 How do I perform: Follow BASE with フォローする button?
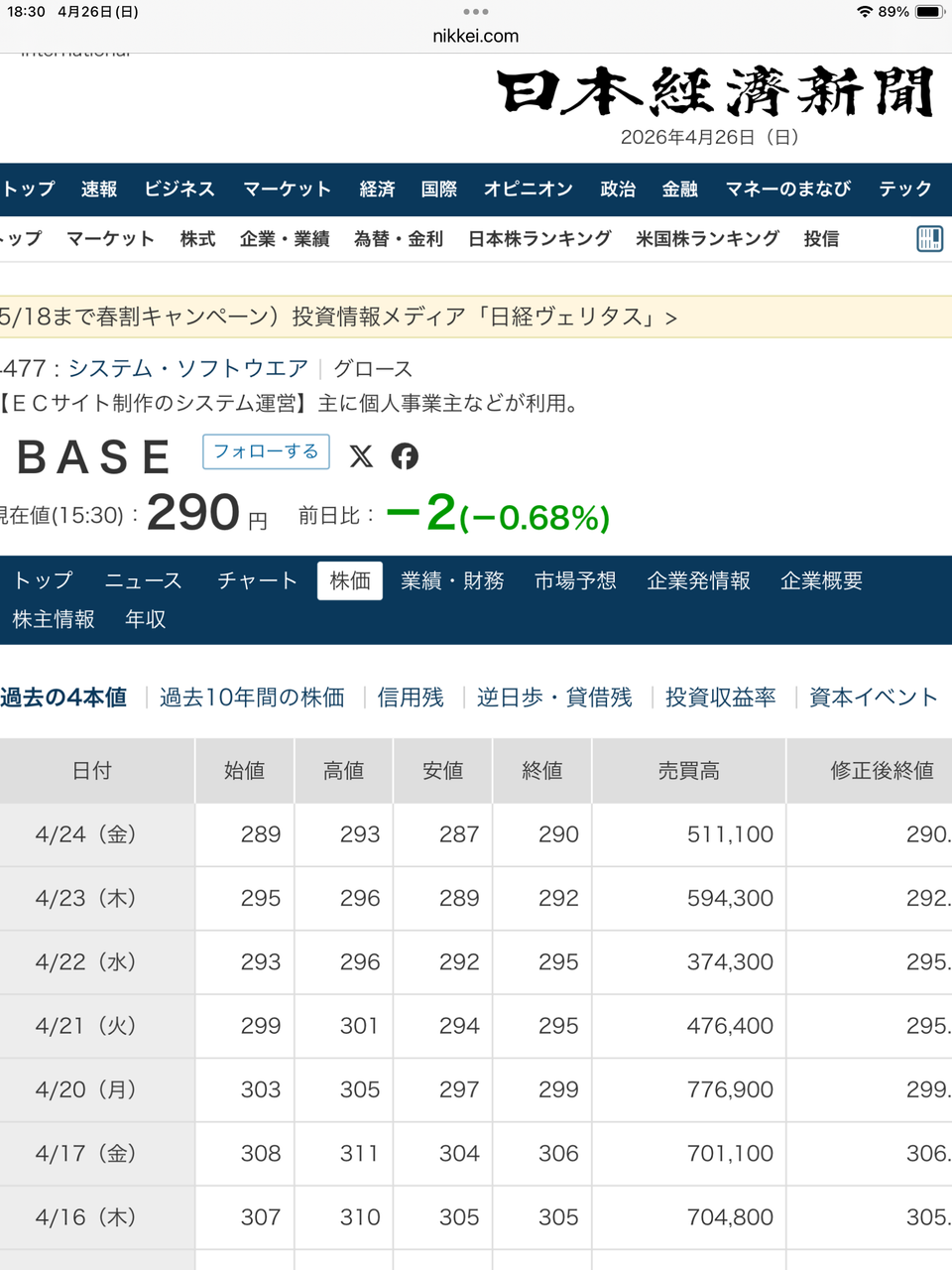coord(266,451)
